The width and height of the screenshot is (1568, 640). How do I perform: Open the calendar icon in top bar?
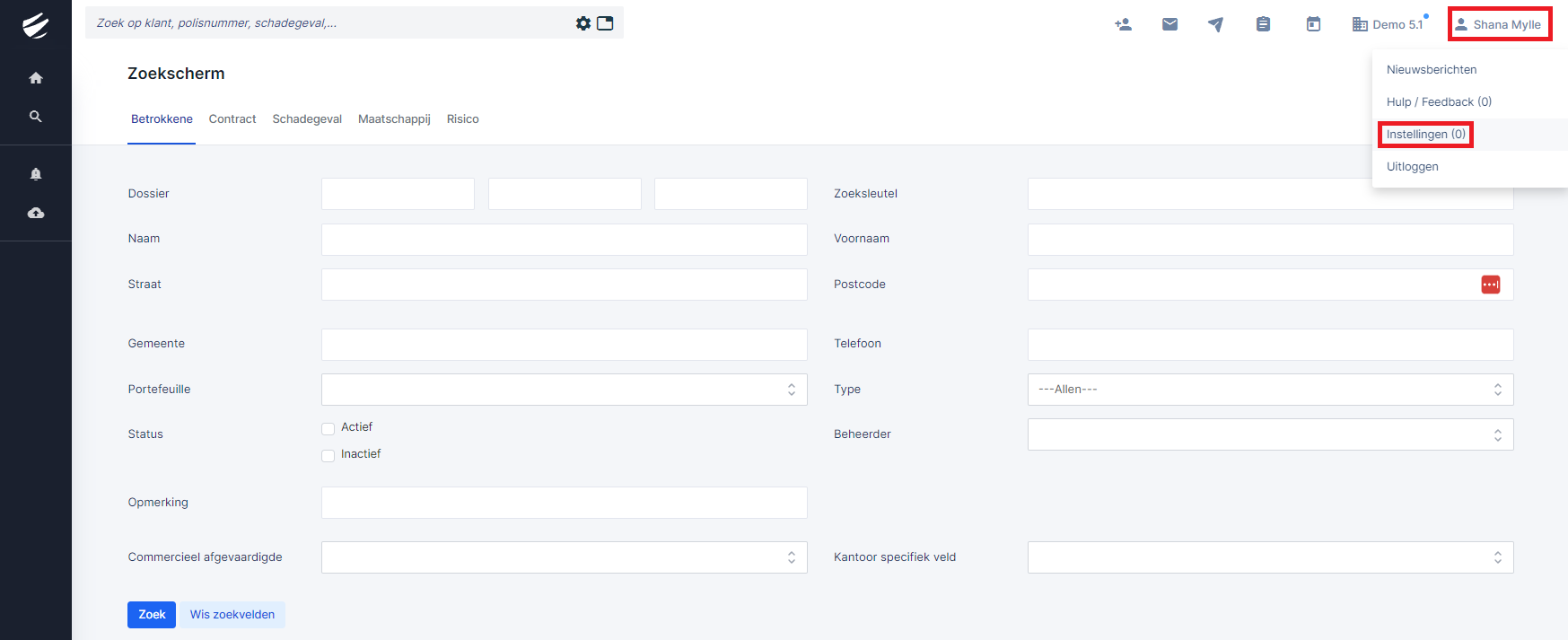(x=1313, y=24)
